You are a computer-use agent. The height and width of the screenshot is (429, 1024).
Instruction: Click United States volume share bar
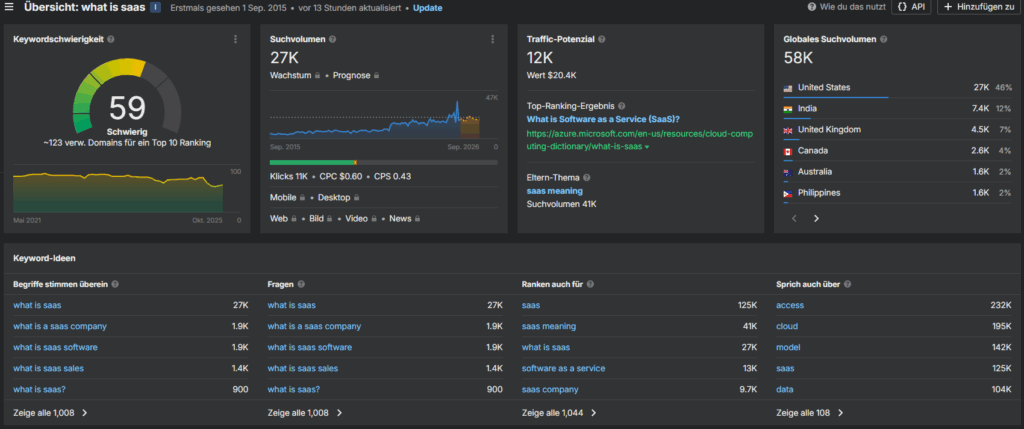[835, 97]
